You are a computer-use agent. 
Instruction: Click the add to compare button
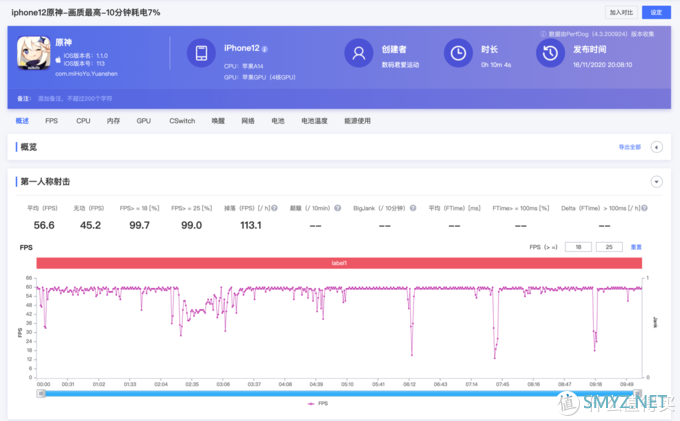621,13
